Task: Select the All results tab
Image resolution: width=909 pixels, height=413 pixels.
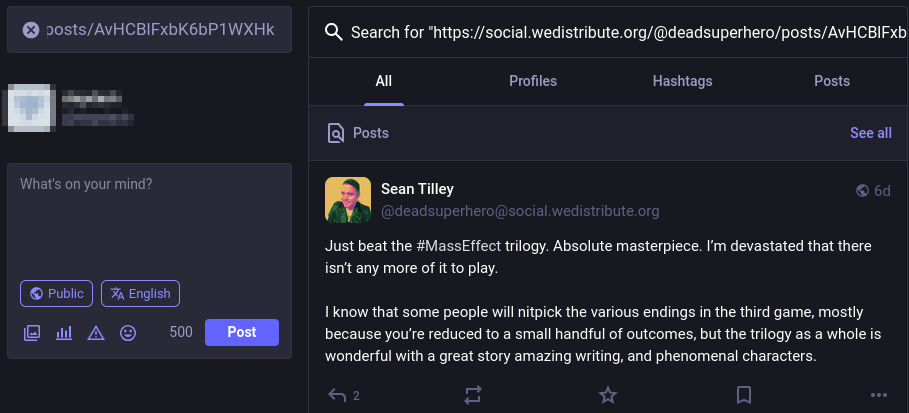Action: [384, 81]
